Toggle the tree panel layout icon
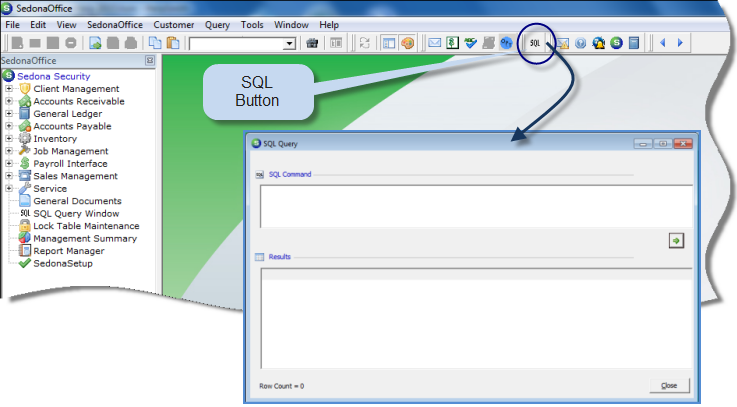 [x=389, y=43]
